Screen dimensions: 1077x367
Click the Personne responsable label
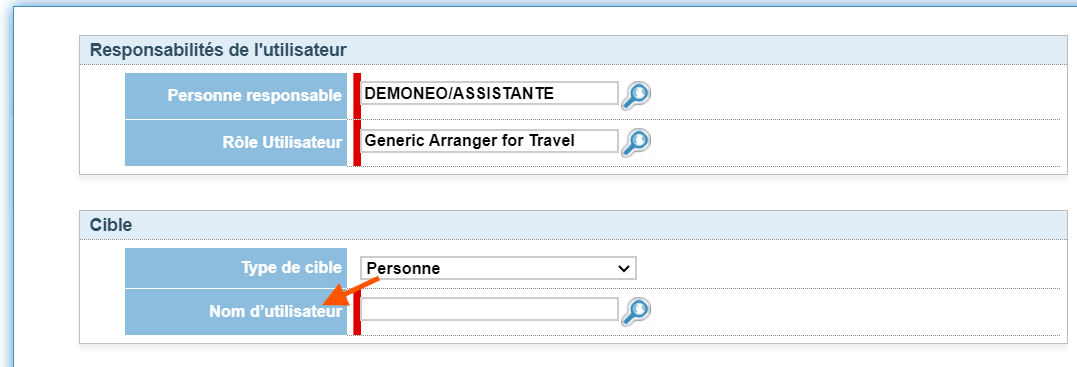(x=255, y=96)
